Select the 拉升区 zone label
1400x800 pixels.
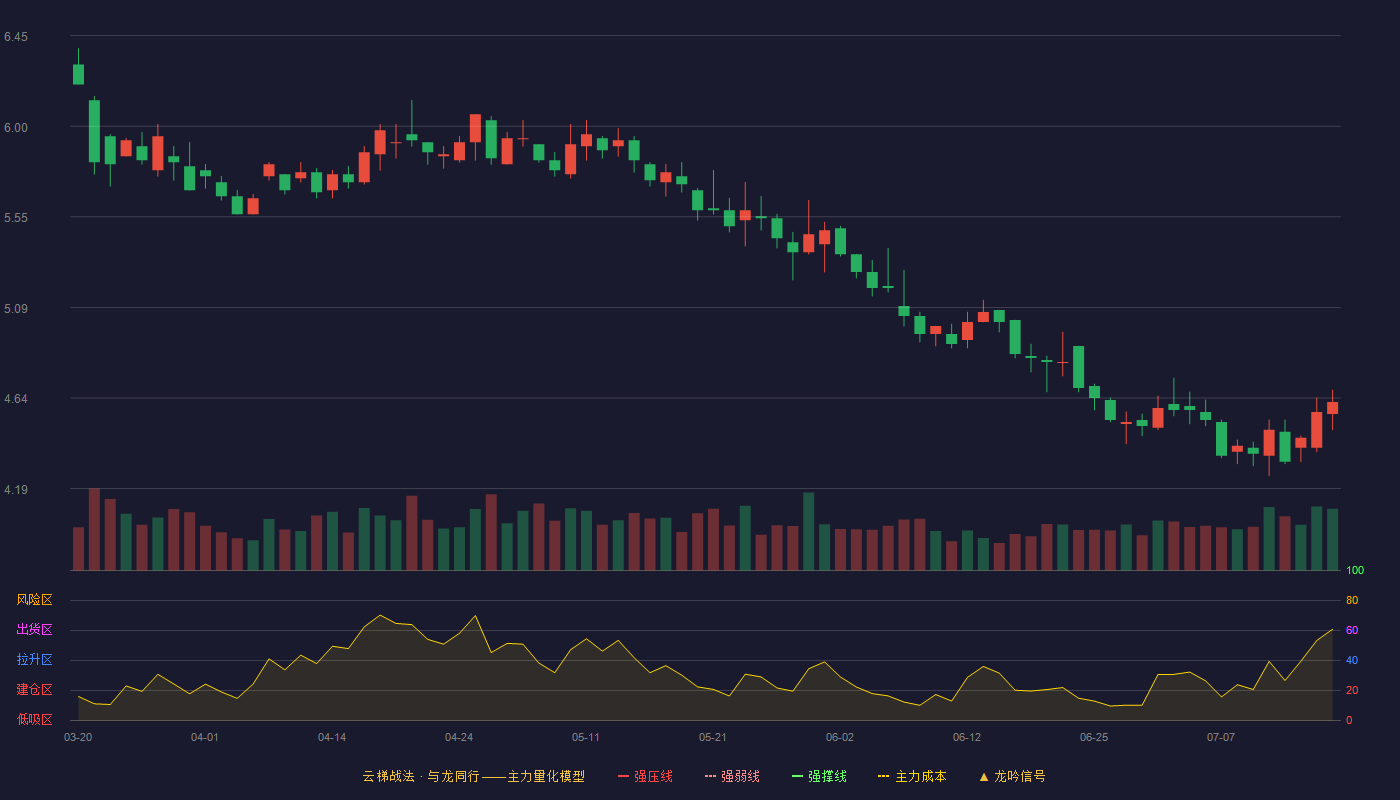(x=34, y=660)
